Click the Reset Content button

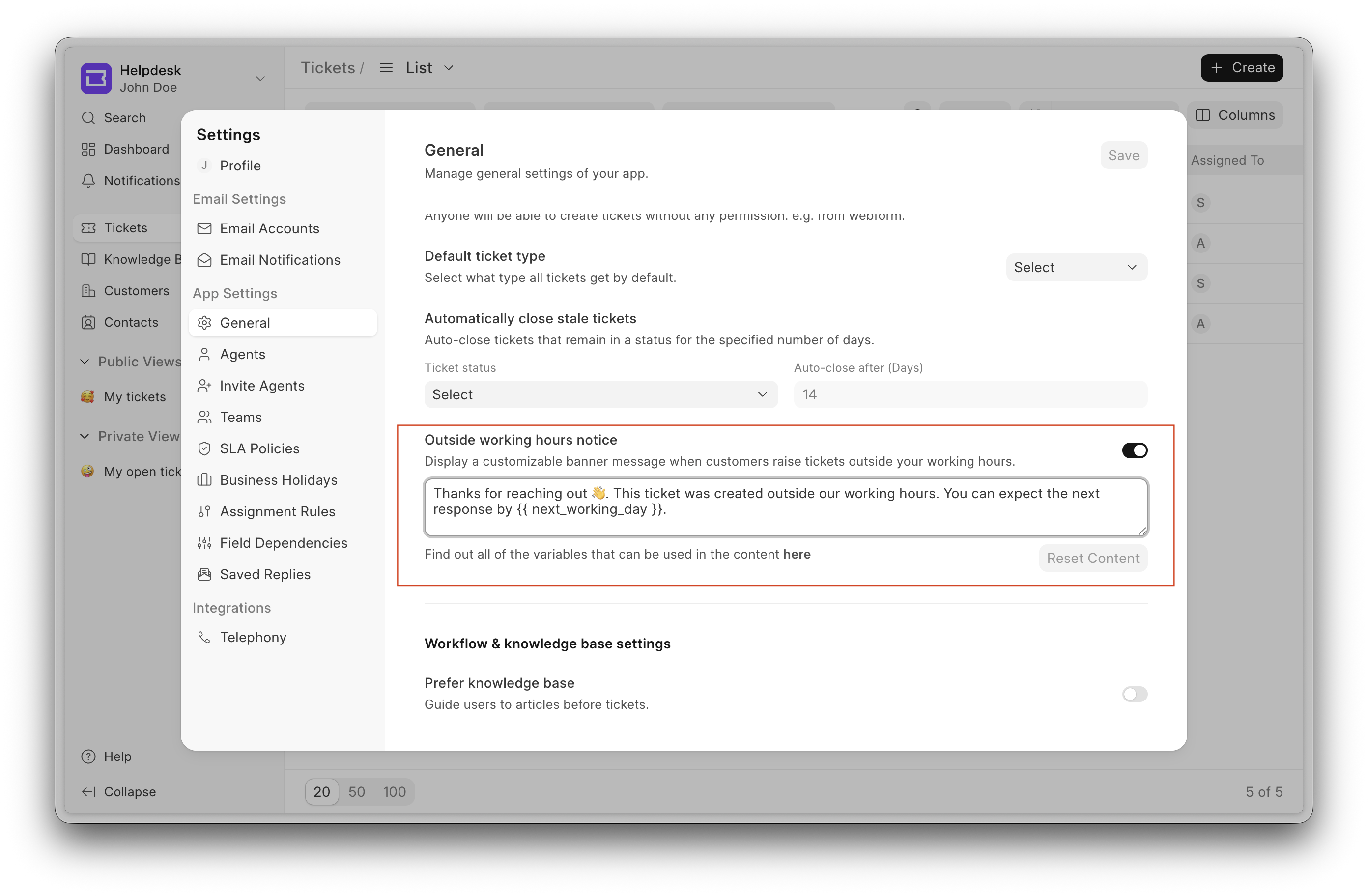(1093, 558)
